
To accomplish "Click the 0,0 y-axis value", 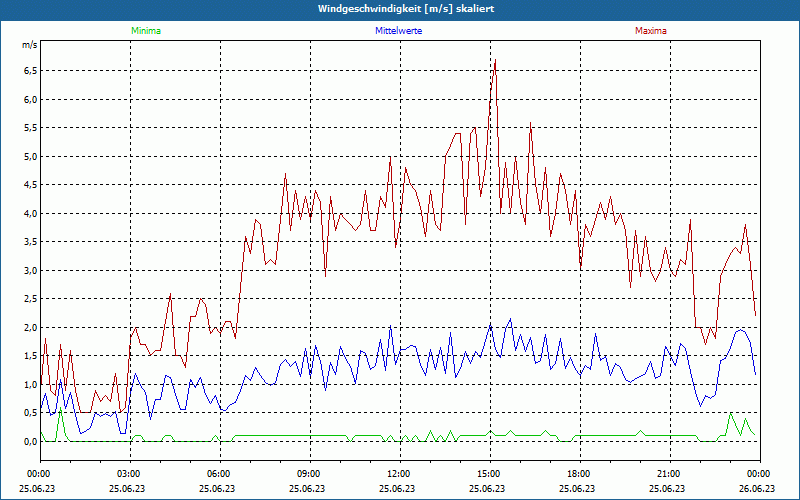I will tap(30, 442).
